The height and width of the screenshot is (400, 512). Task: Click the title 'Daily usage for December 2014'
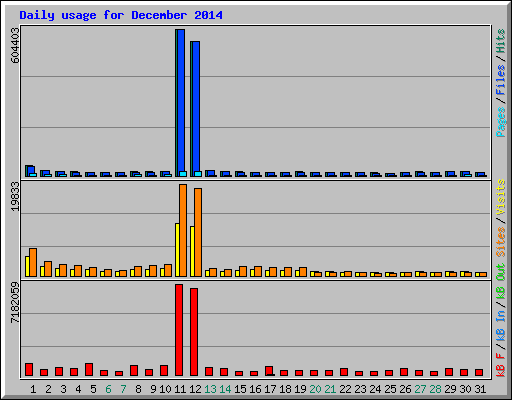pyautogui.click(x=121, y=15)
